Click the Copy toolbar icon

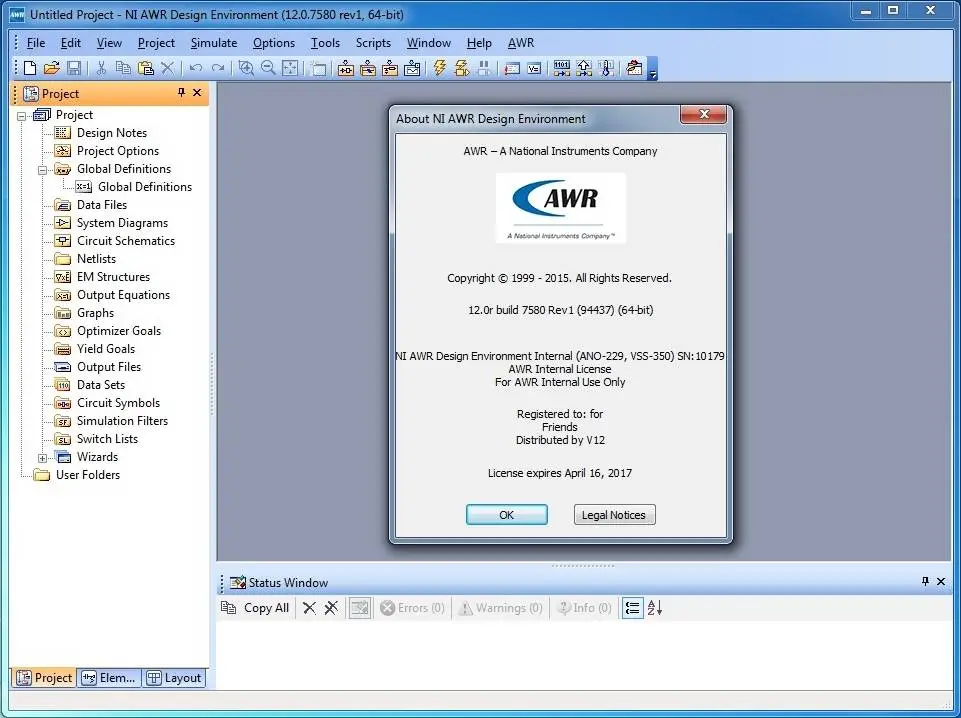pyautogui.click(x=123, y=68)
